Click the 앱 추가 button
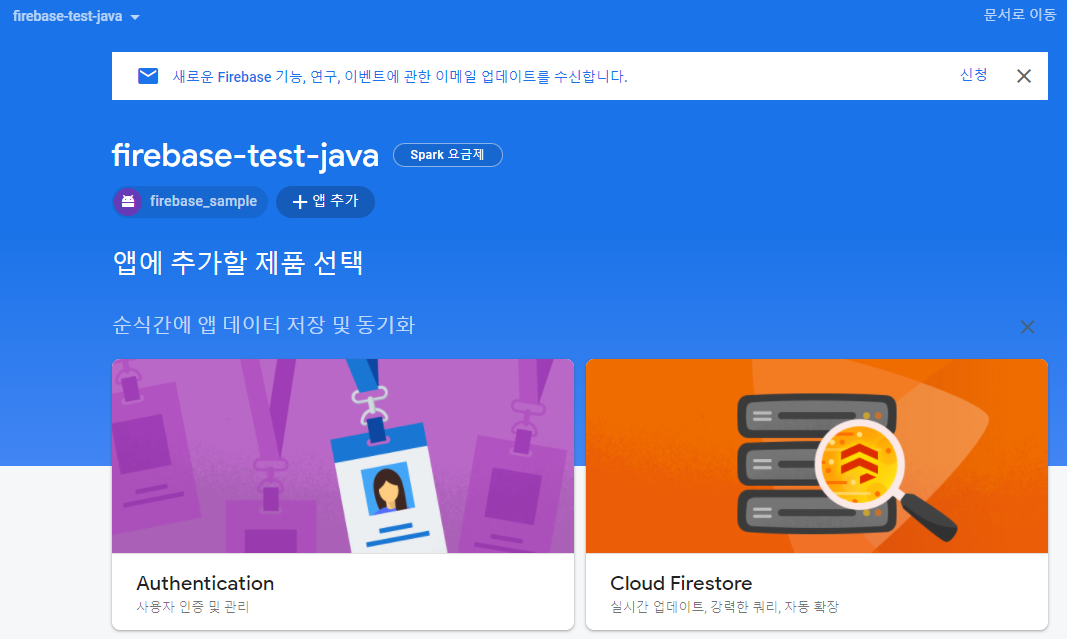This screenshot has width=1067, height=639. (325, 201)
